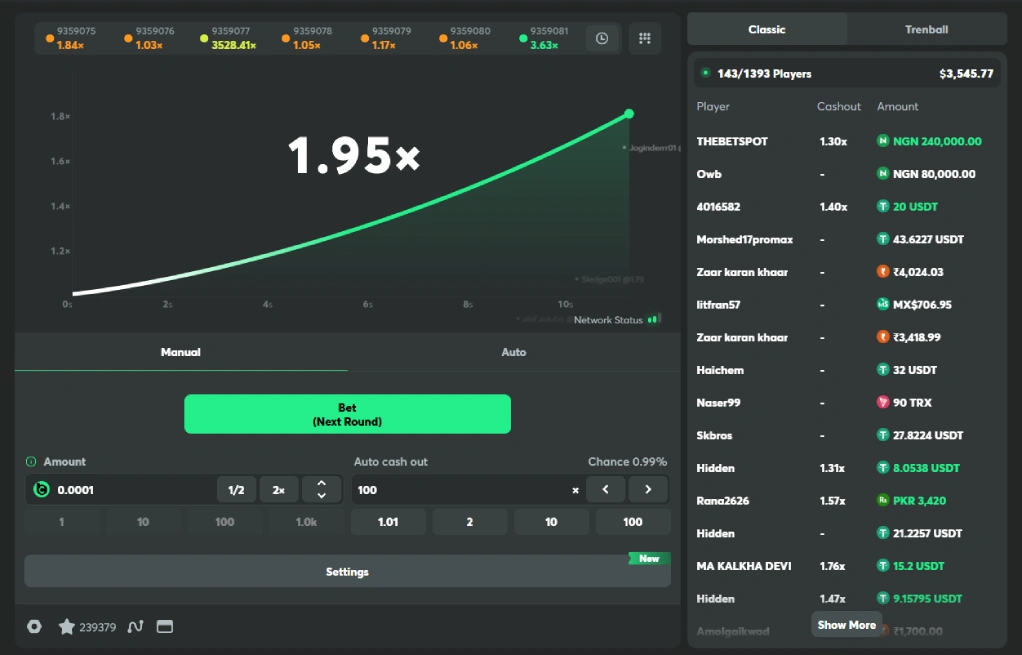Select the Classic tab
The height and width of the screenshot is (655, 1022).
tap(767, 29)
